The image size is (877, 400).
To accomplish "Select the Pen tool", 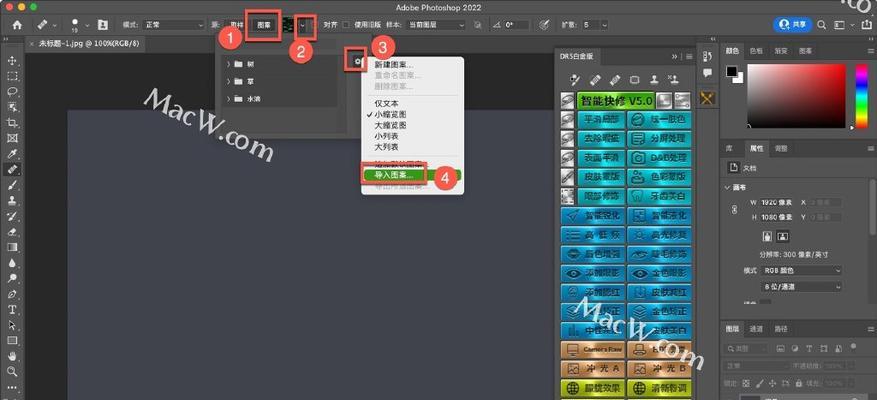I will [12, 294].
